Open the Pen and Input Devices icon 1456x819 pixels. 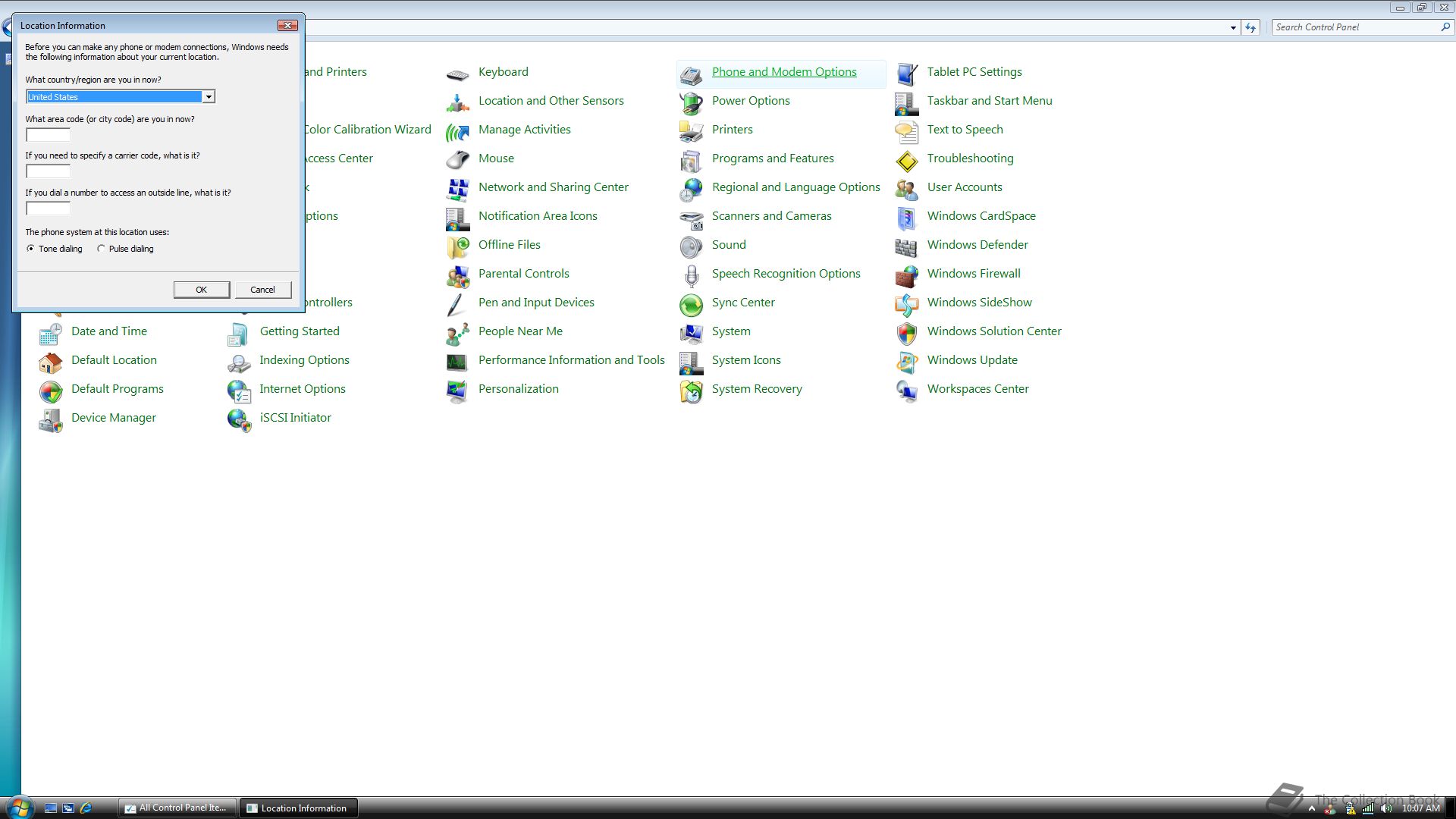456,305
